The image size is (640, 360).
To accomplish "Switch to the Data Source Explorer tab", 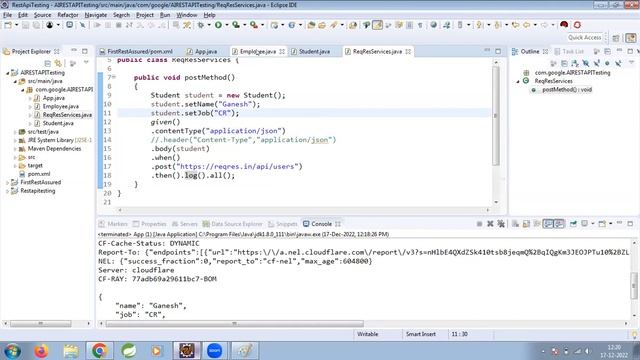I will (233, 224).
